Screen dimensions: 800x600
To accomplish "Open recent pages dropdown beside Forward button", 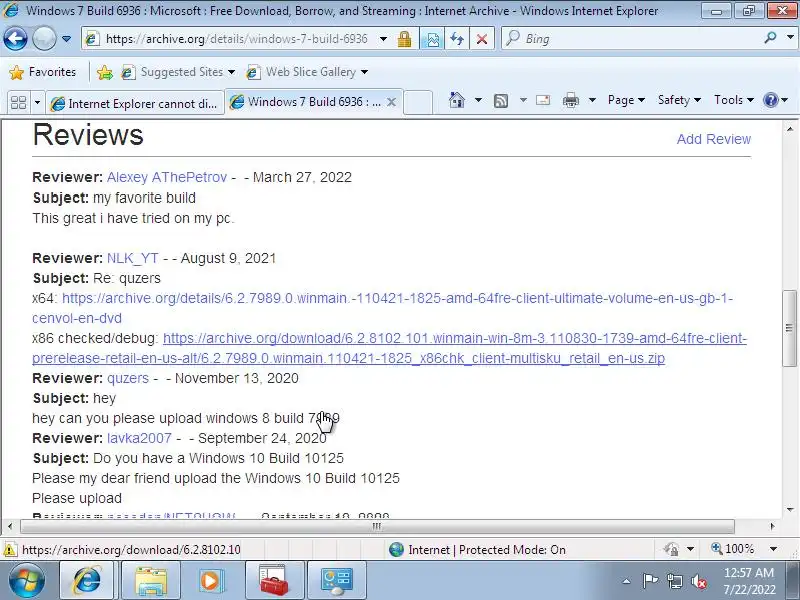I will pyautogui.click(x=66, y=39).
